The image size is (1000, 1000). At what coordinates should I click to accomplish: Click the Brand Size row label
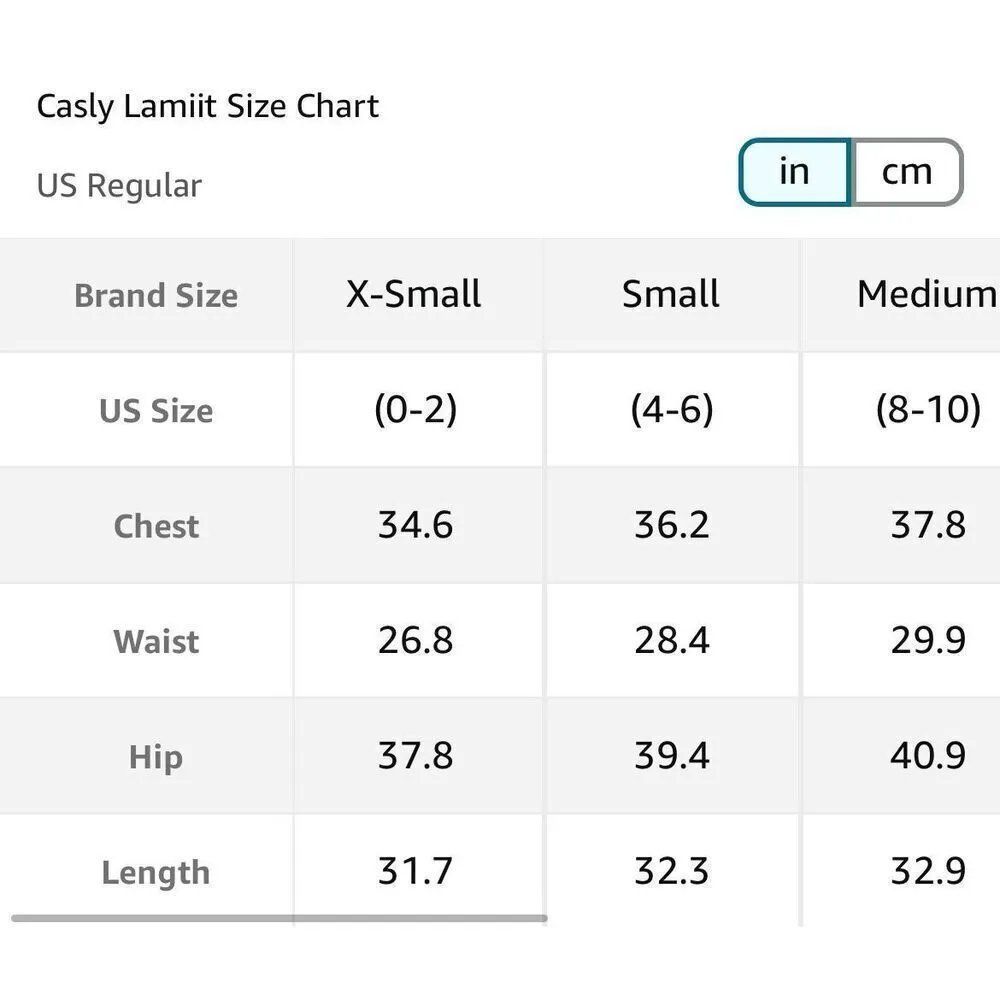point(156,296)
